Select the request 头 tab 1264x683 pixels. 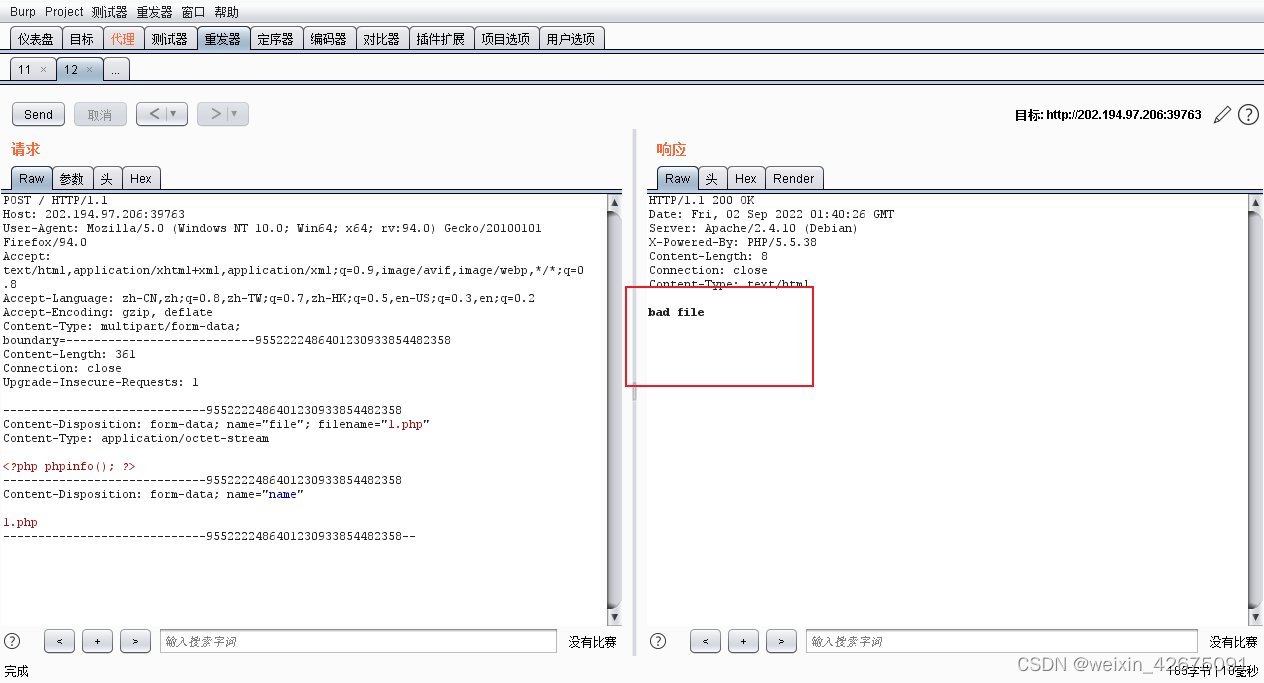[107, 179]
